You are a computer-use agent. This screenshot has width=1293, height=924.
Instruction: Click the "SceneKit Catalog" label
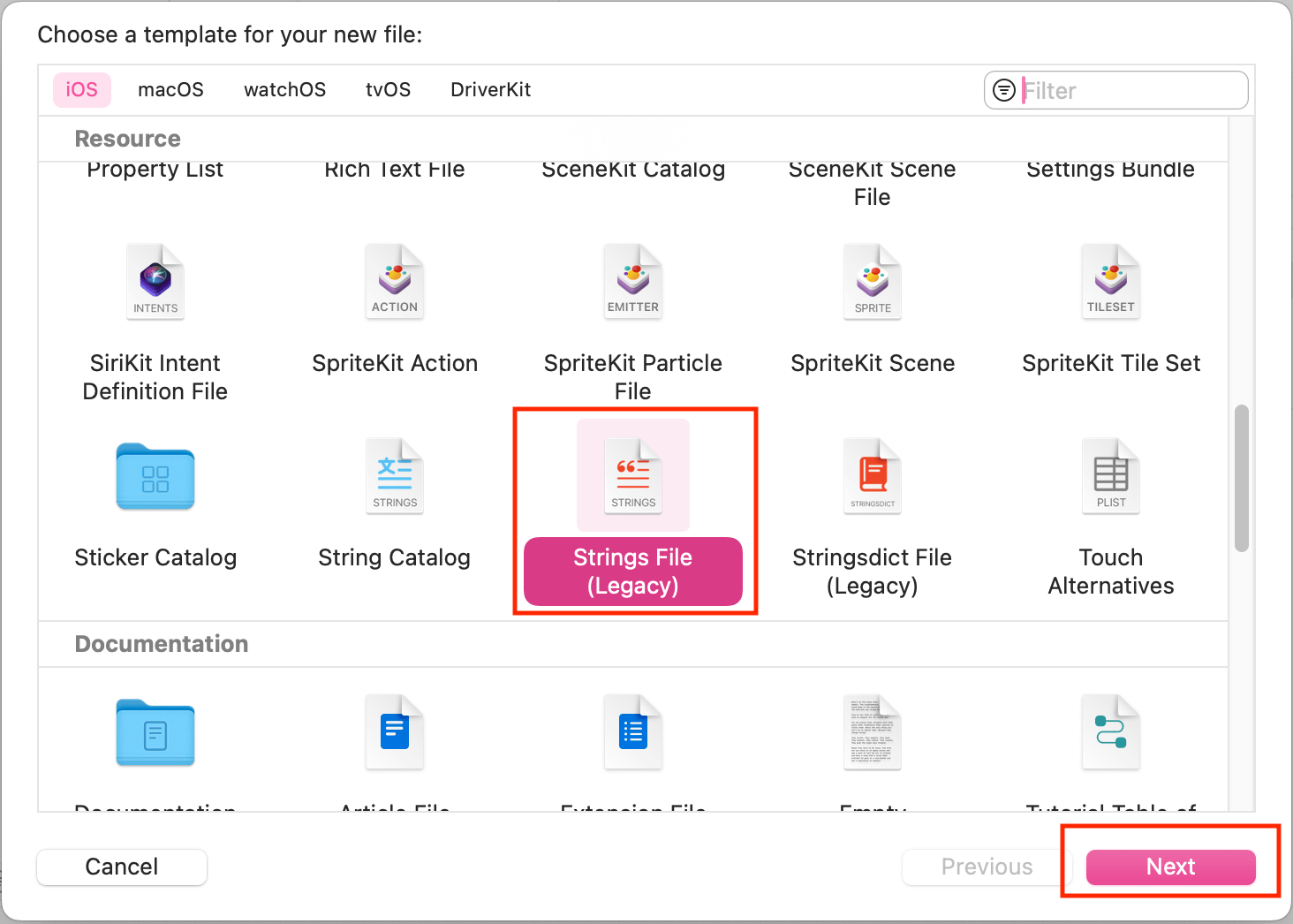pos(633,170)
